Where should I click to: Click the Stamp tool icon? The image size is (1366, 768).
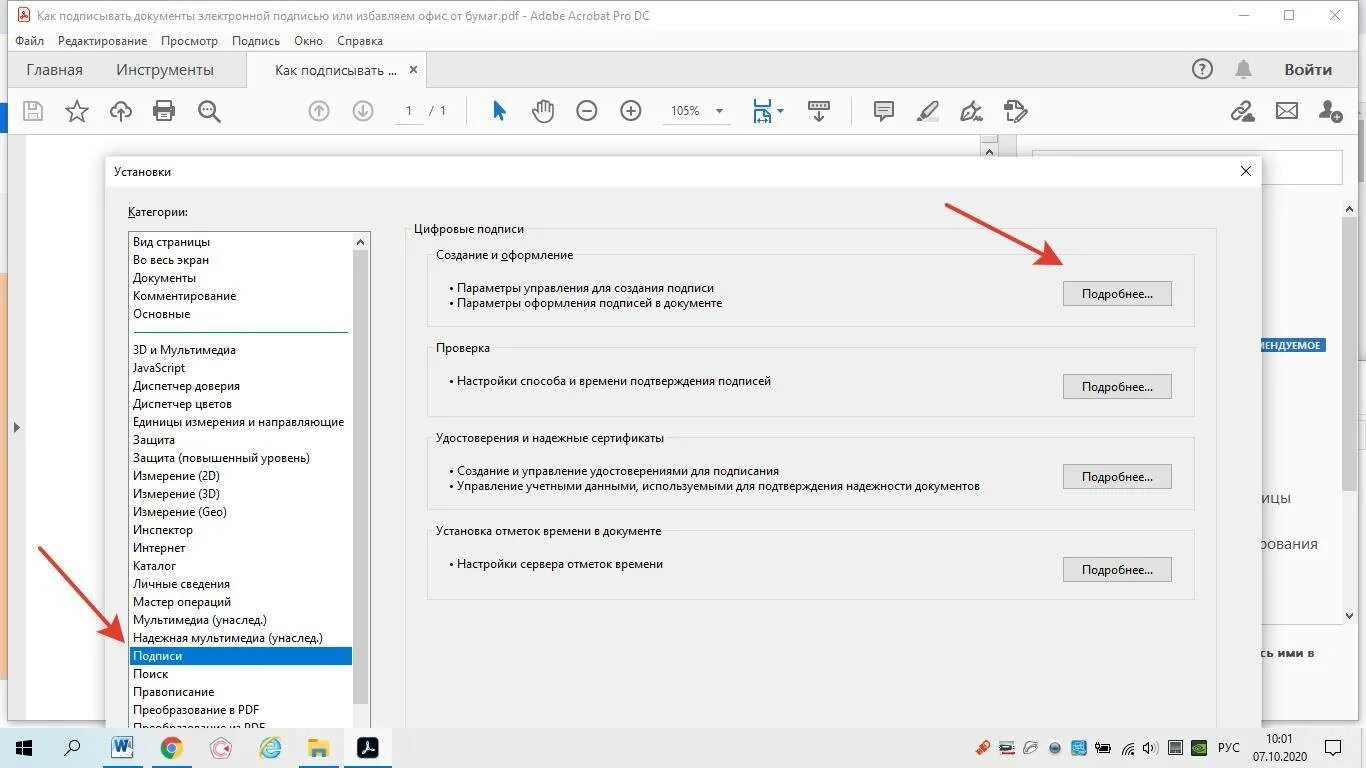(x=1016, y=111)
